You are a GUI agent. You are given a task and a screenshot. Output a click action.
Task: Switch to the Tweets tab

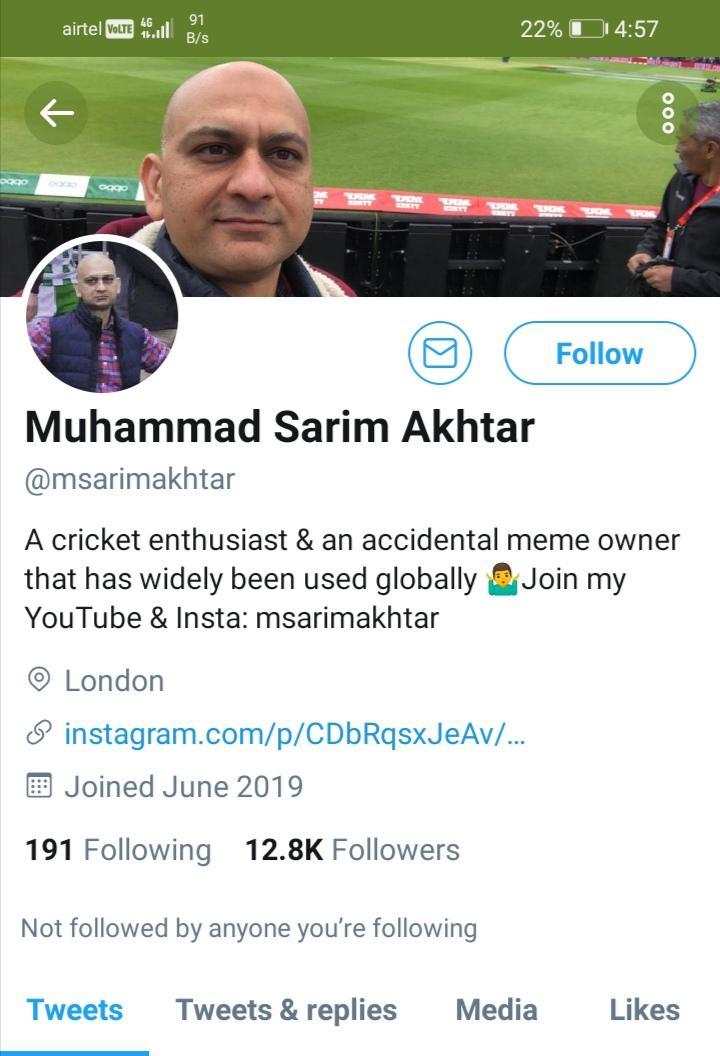click(75, 1010)
